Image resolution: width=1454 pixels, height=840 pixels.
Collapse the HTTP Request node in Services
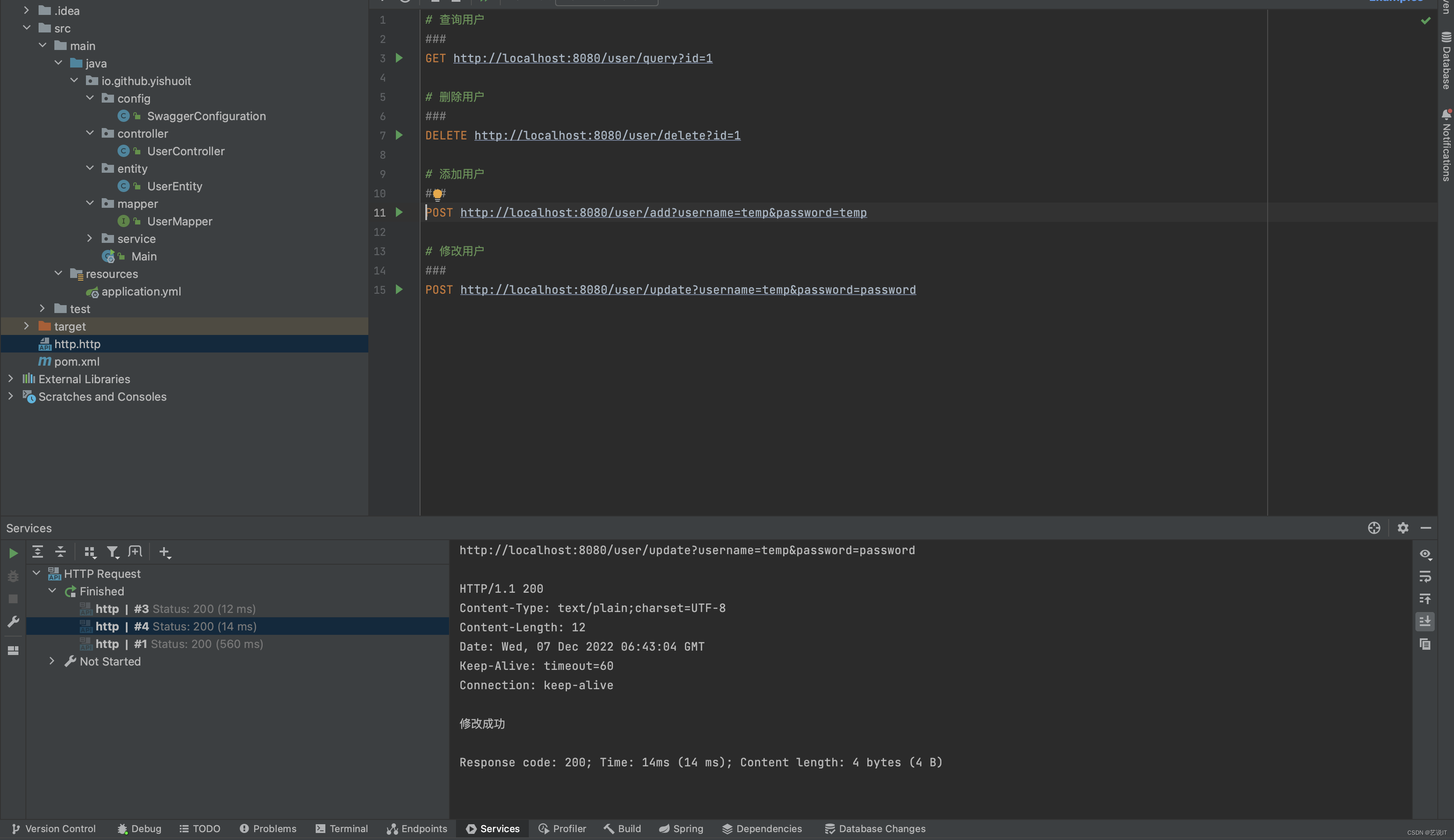coord(36,573)
